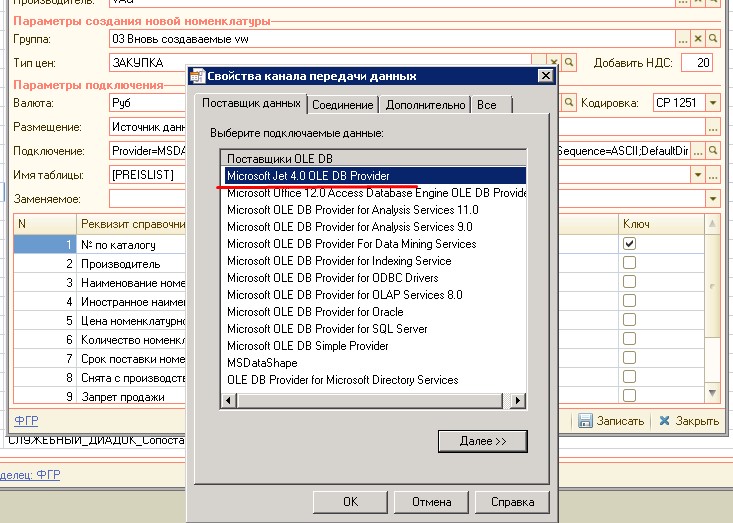Screen dimensions: 733x523
Task: Click table scrollbar up arrow
Action: [x=712, y=224]
